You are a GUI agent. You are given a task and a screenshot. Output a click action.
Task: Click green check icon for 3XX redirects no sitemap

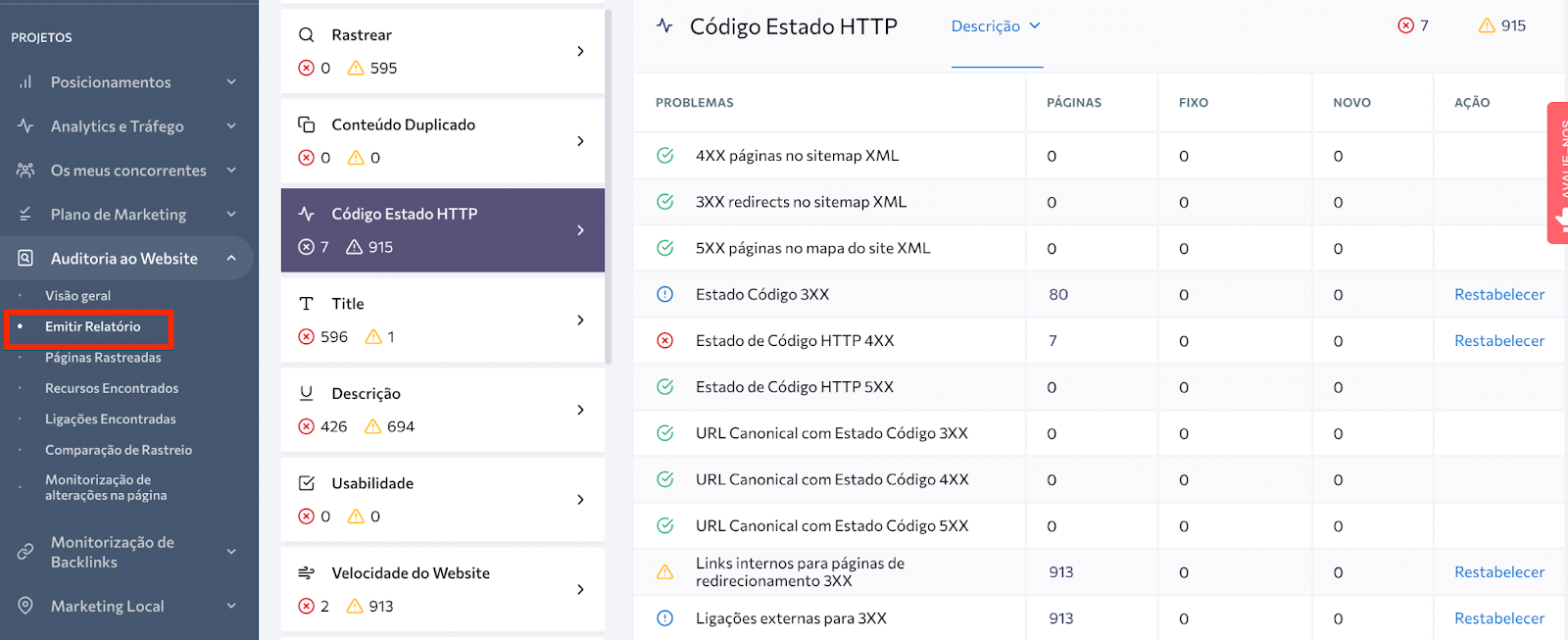click(664, 202)
